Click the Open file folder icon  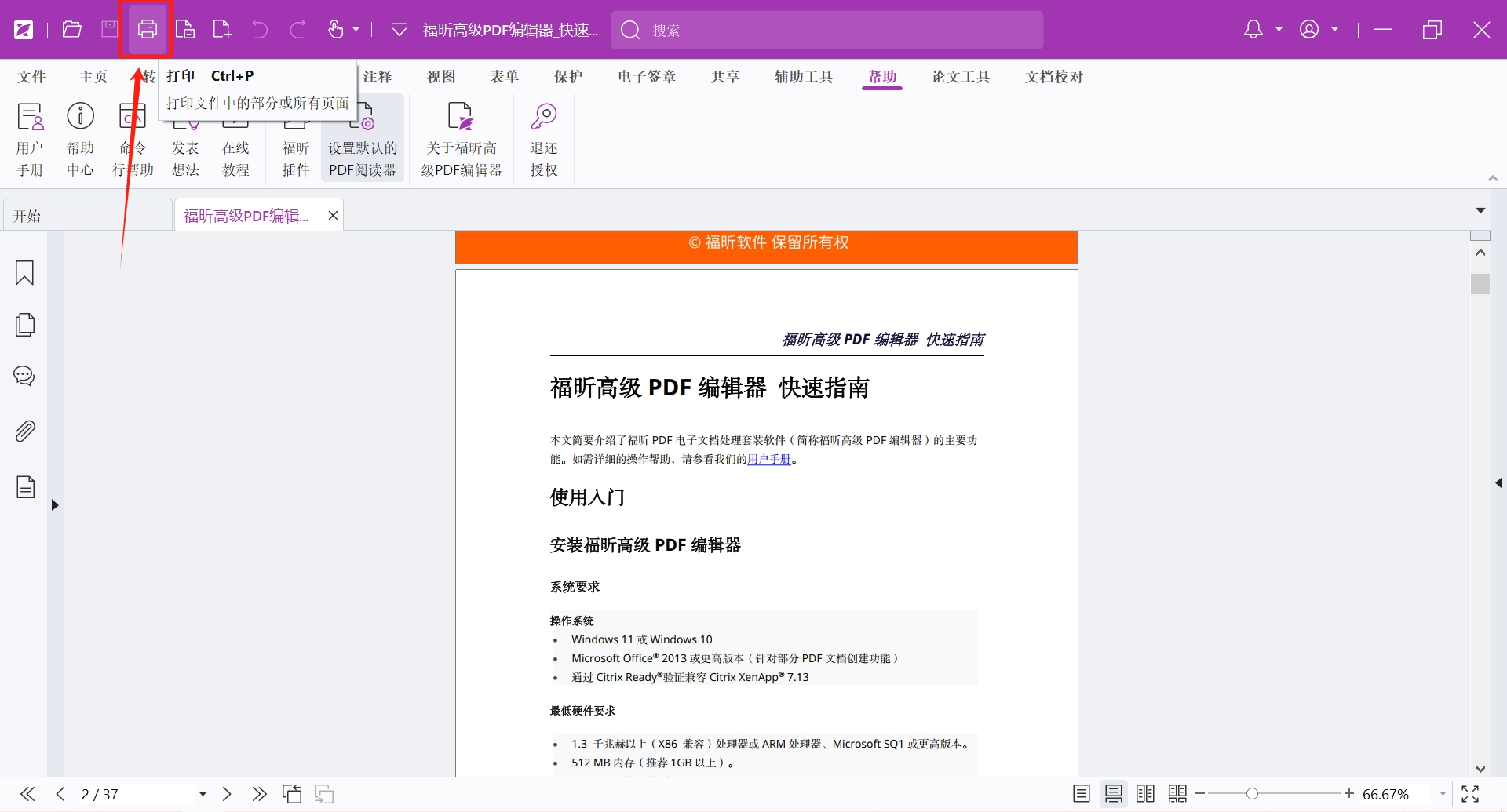click(72, 30)
